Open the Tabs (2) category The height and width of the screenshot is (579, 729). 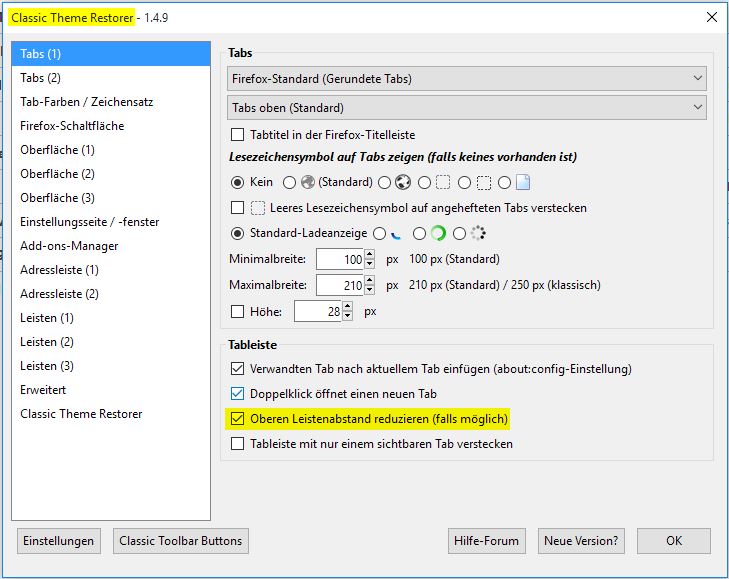(111, 78)
